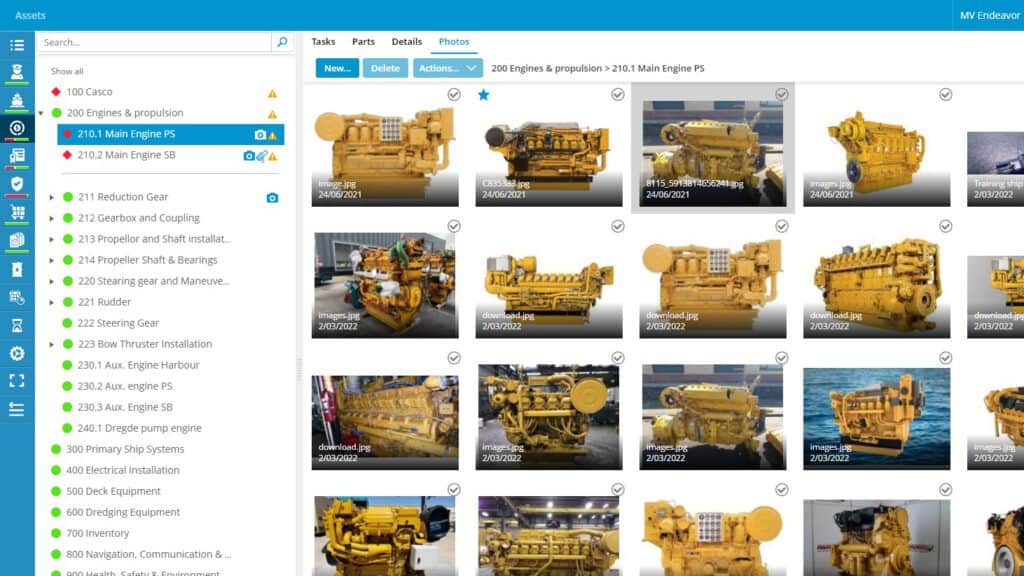This screenshot has height=576, width=1024.
Task: Open the Parts tab
Action: pyautogui.click(x=363, y=42)
